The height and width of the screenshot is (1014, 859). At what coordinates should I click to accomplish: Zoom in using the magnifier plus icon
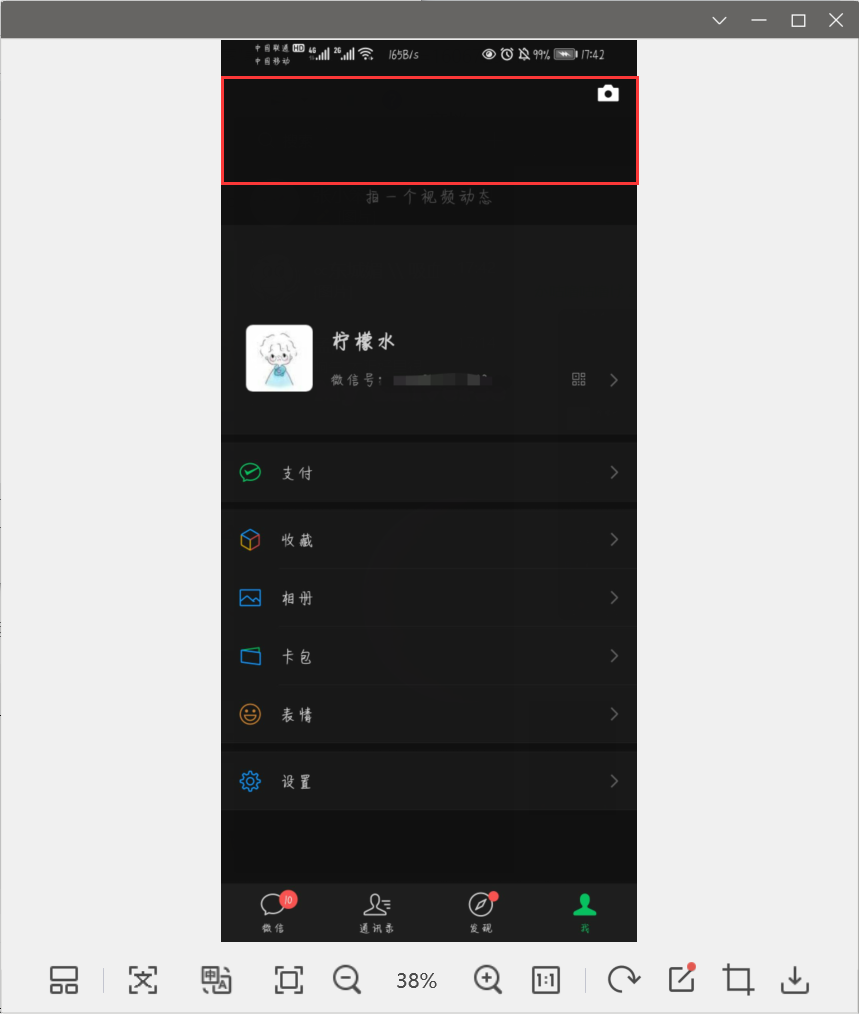488,980
